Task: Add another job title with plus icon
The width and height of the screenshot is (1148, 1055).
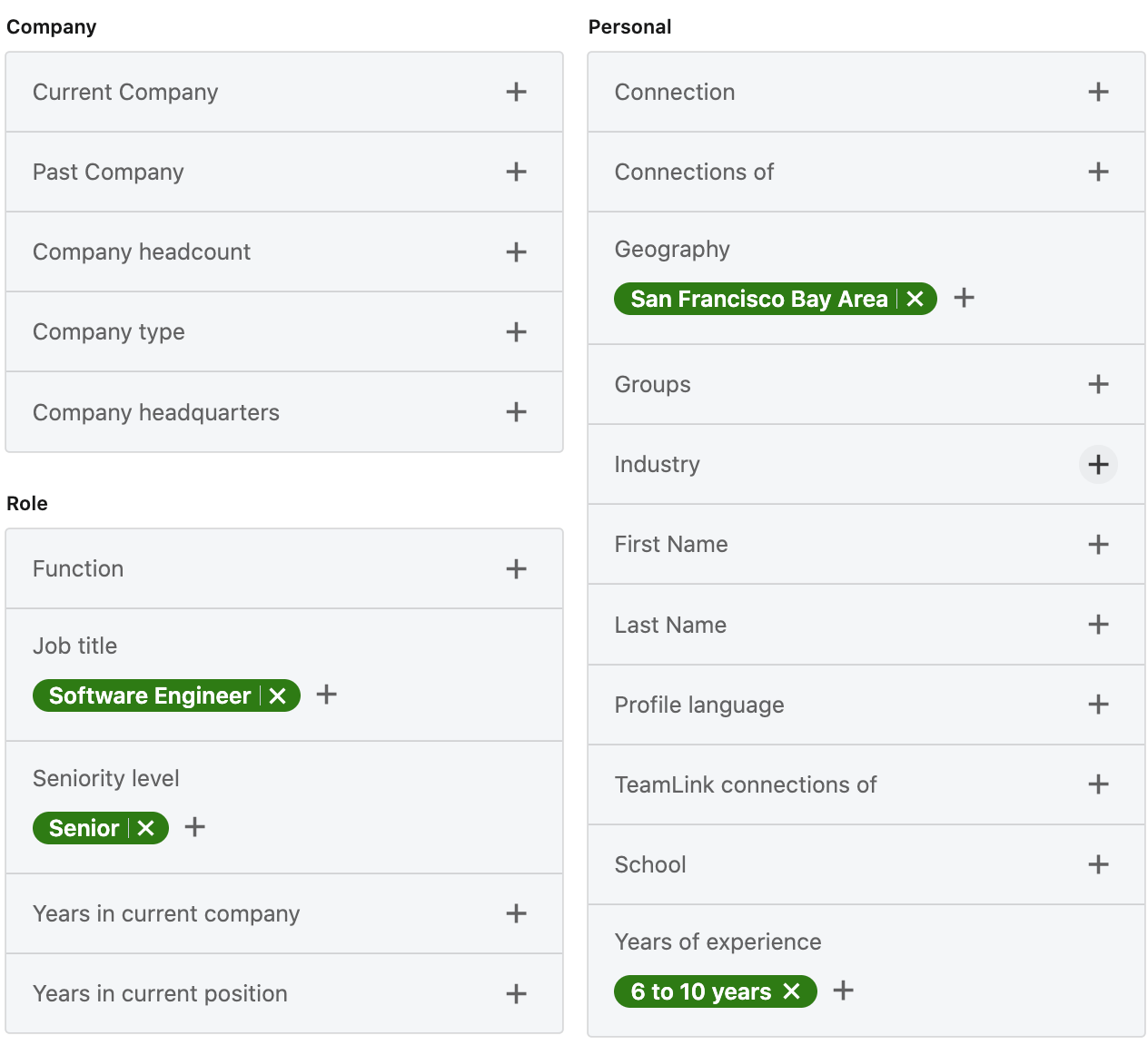Action: 326,695
